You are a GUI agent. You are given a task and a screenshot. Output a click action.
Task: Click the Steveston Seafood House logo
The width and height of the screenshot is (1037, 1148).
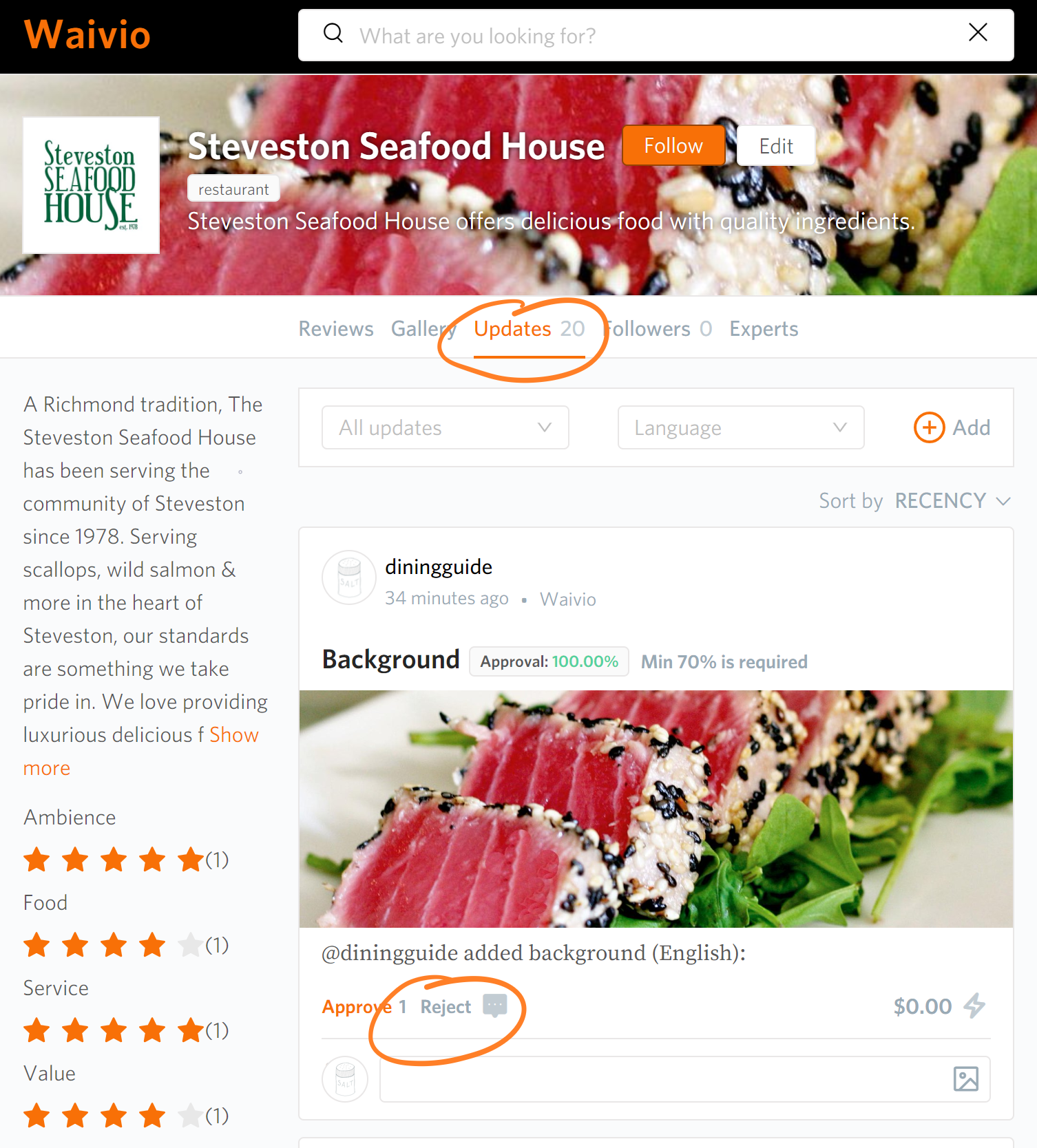point(91,185)
